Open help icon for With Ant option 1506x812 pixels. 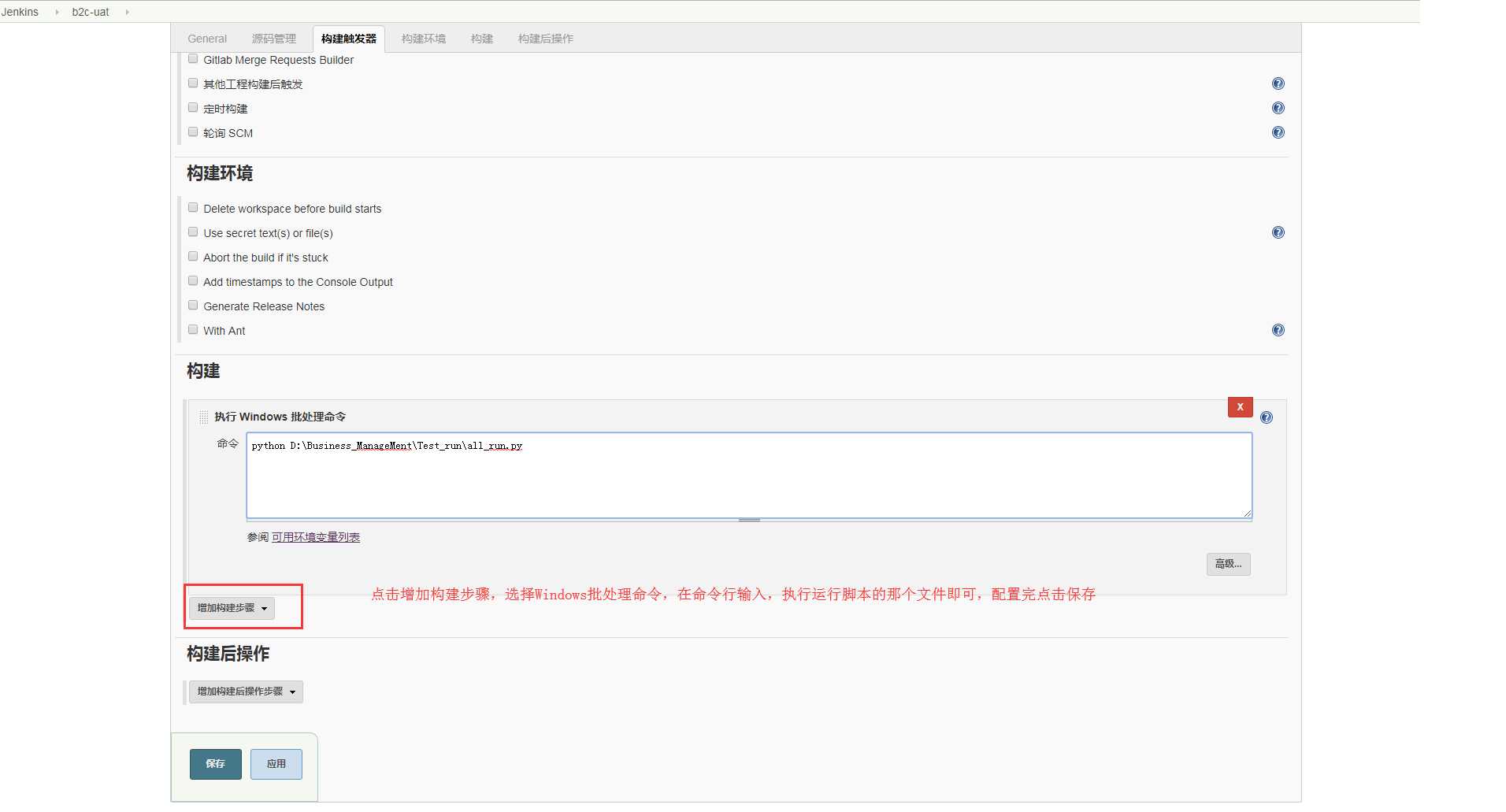(1278, 330)
